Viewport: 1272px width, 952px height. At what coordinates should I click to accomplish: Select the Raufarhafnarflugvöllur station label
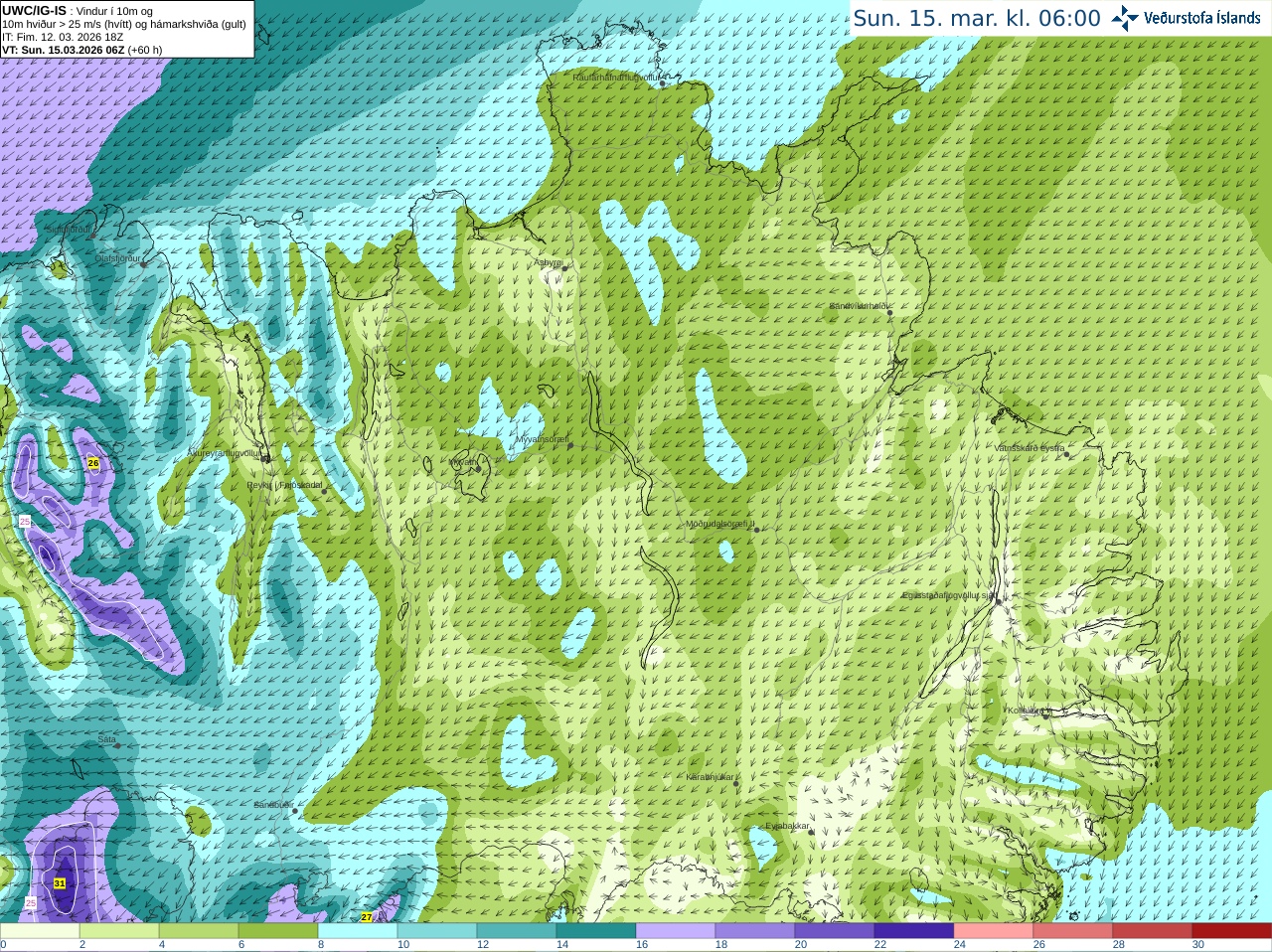(617, 77)
